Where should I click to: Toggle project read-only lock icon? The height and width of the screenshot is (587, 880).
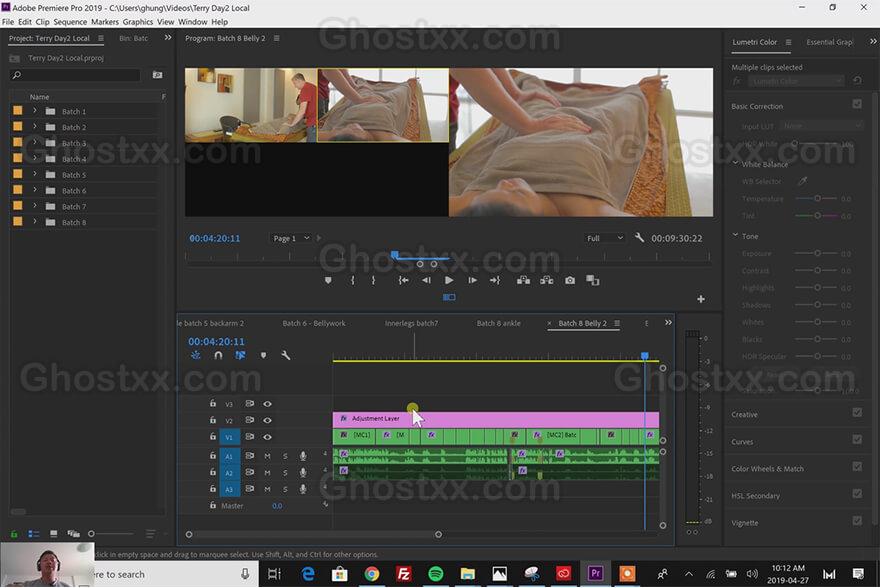coord(14,534)
